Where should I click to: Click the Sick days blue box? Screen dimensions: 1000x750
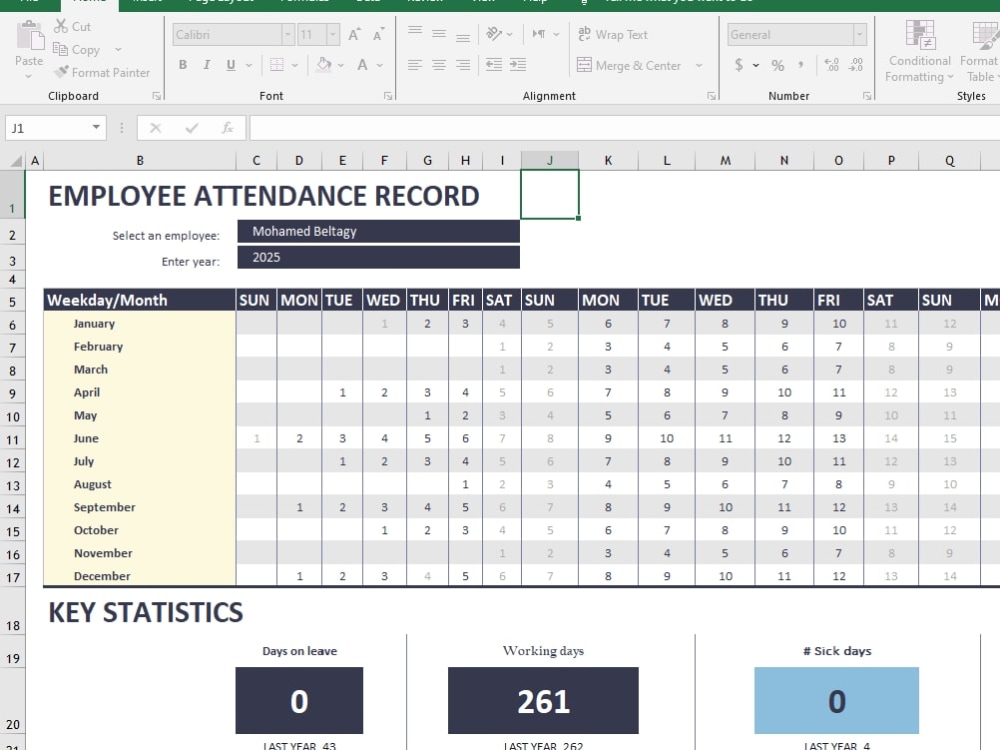click(837, 701)
